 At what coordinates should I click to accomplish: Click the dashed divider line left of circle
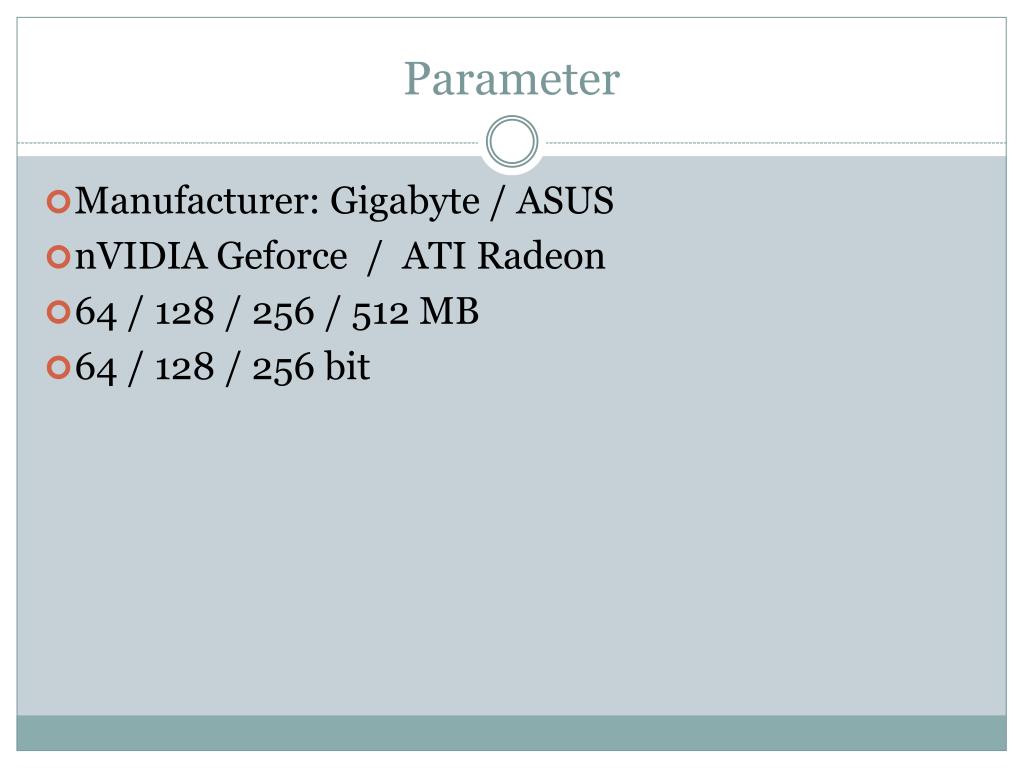pyautogui.click(x=248, y=142)
